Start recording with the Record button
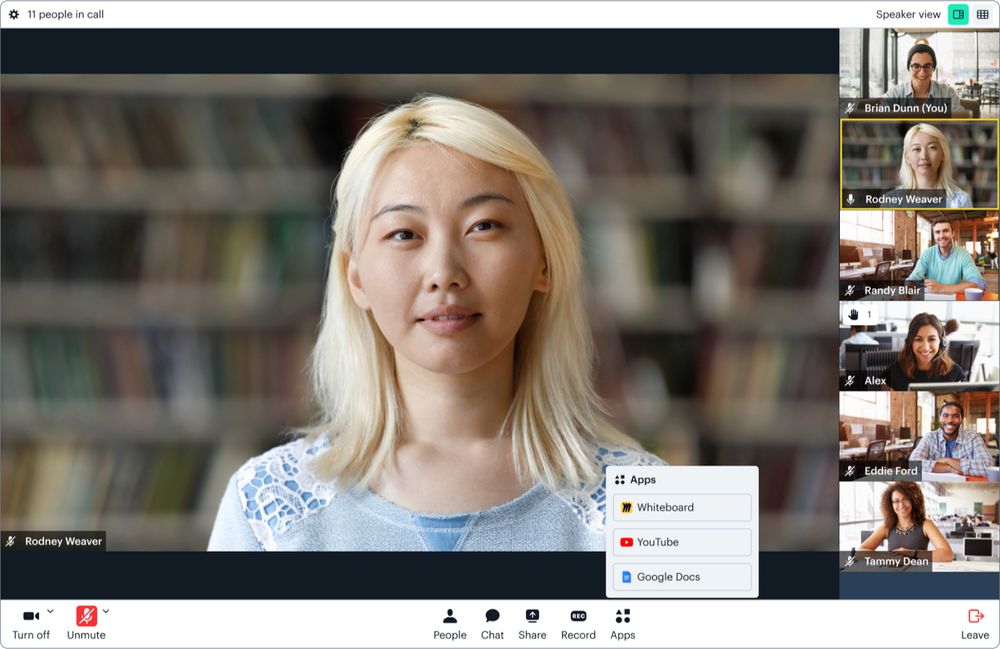Viewport: 1000px width, 649px height. point(578,622)
